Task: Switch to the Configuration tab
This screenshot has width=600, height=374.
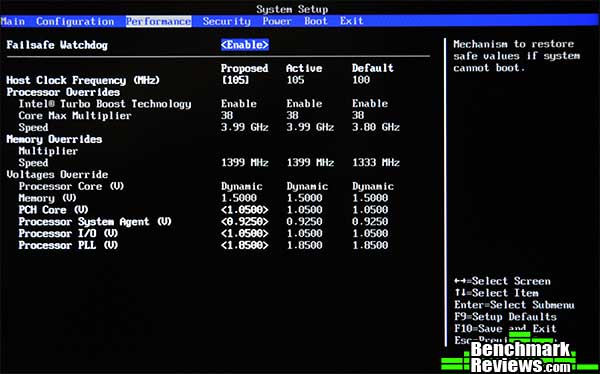Action: (x=75, y=21)
